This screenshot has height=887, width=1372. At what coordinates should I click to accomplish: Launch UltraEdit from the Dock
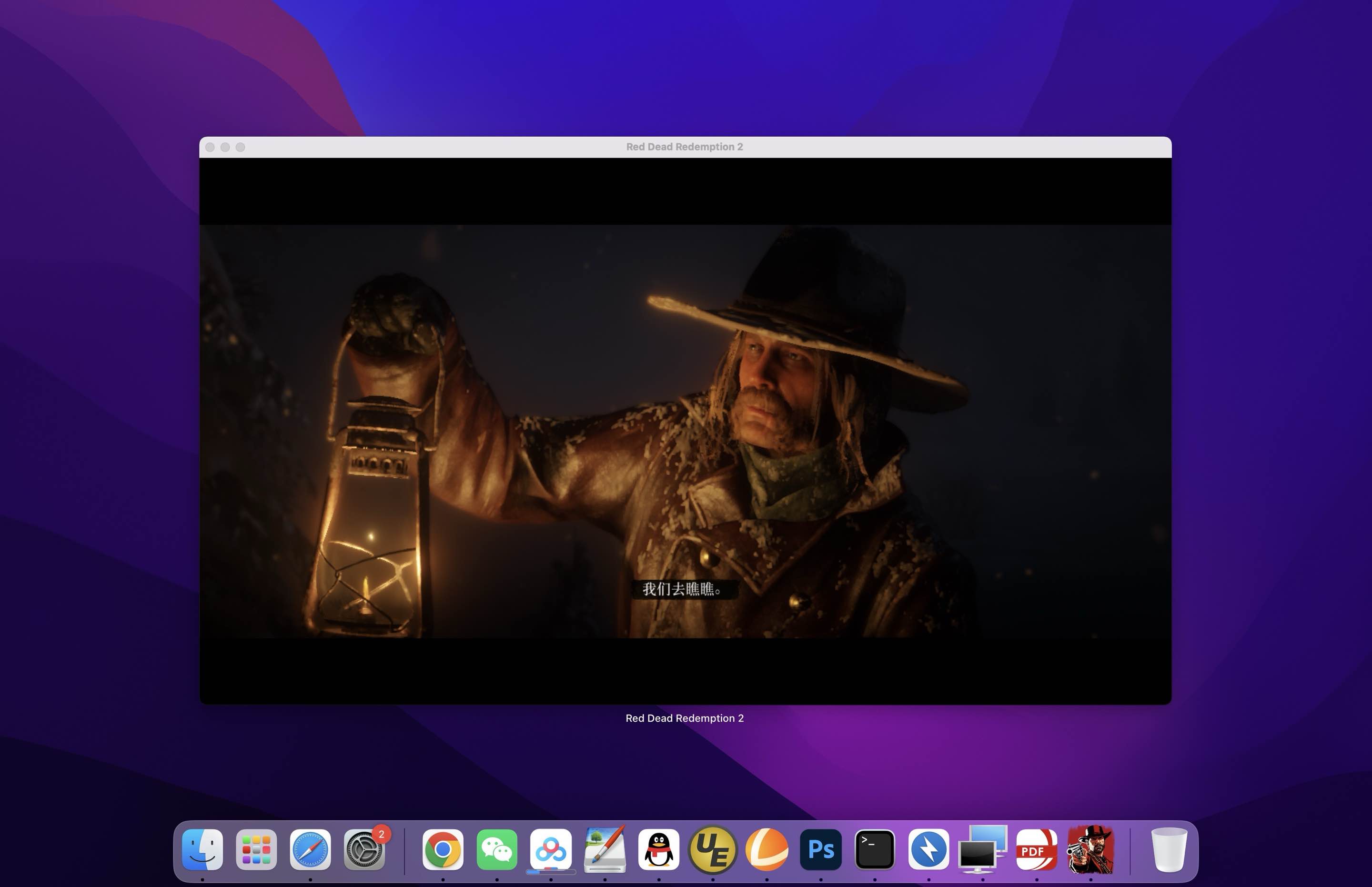tap(713, 849)
